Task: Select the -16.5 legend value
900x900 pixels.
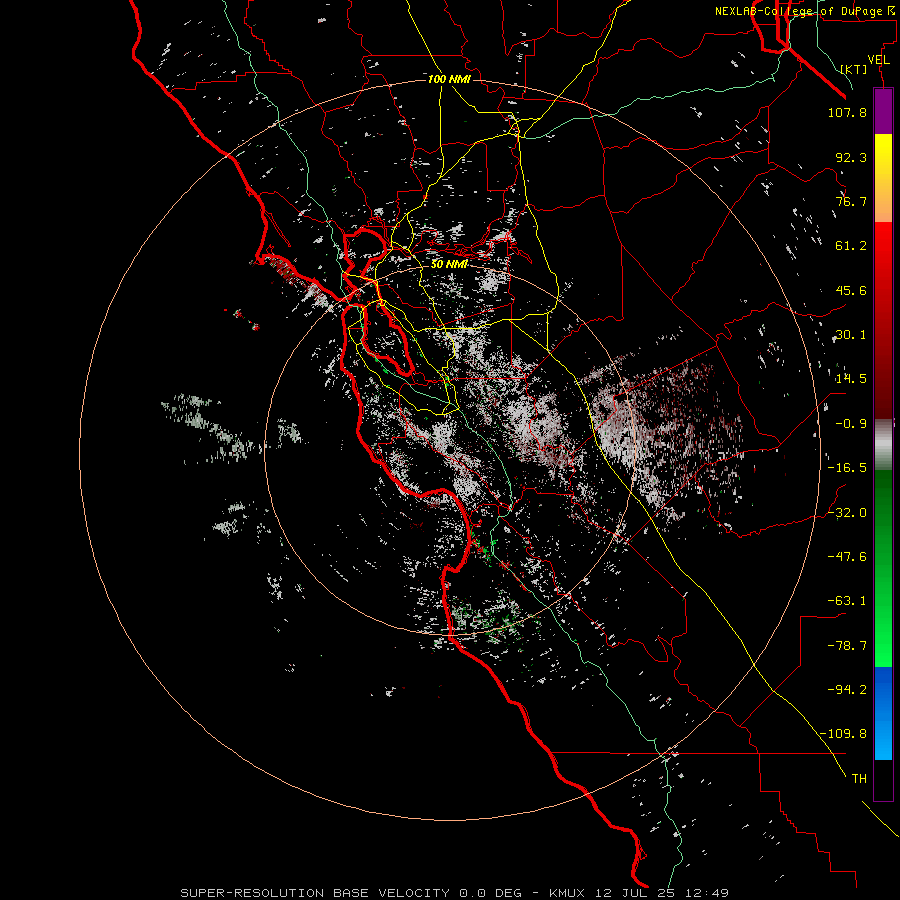Action: [x=847, y=468]
